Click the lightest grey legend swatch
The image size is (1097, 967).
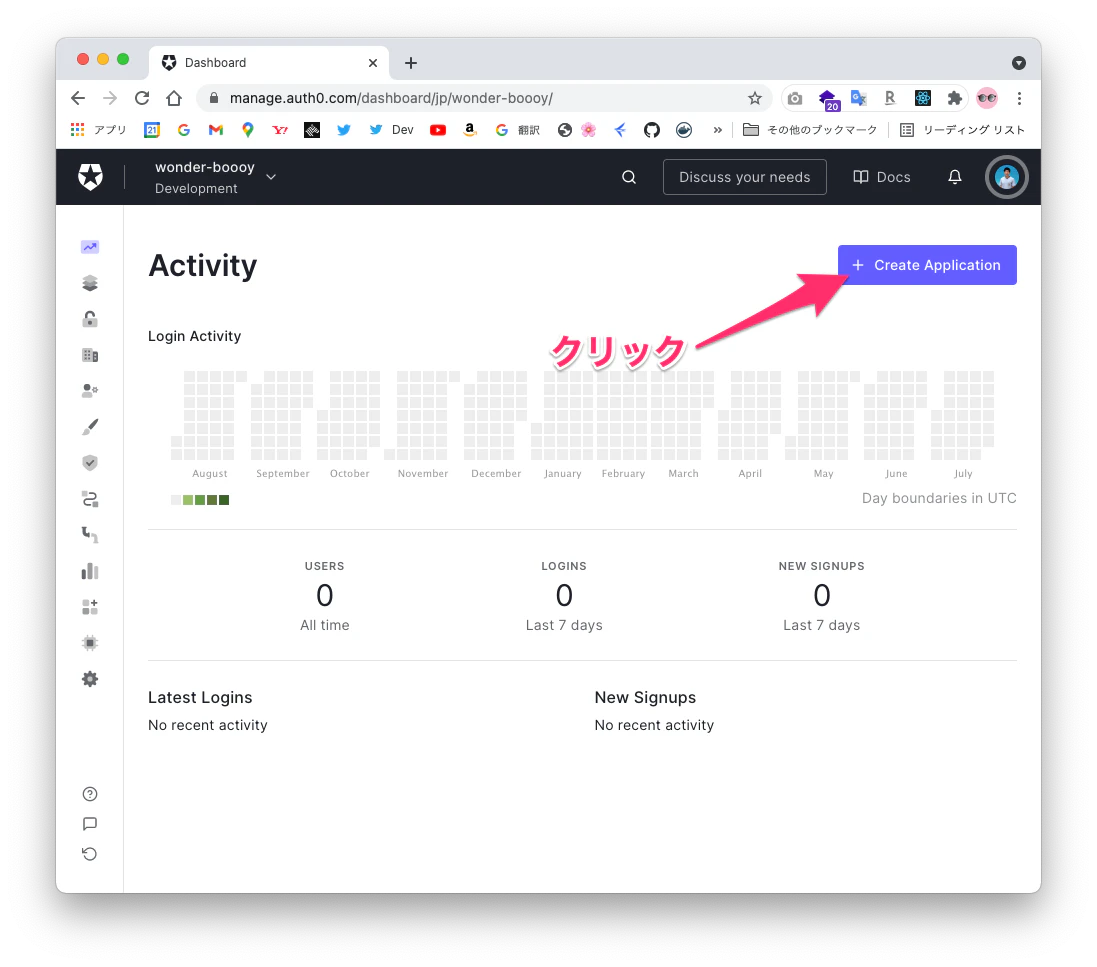point(176,500)
